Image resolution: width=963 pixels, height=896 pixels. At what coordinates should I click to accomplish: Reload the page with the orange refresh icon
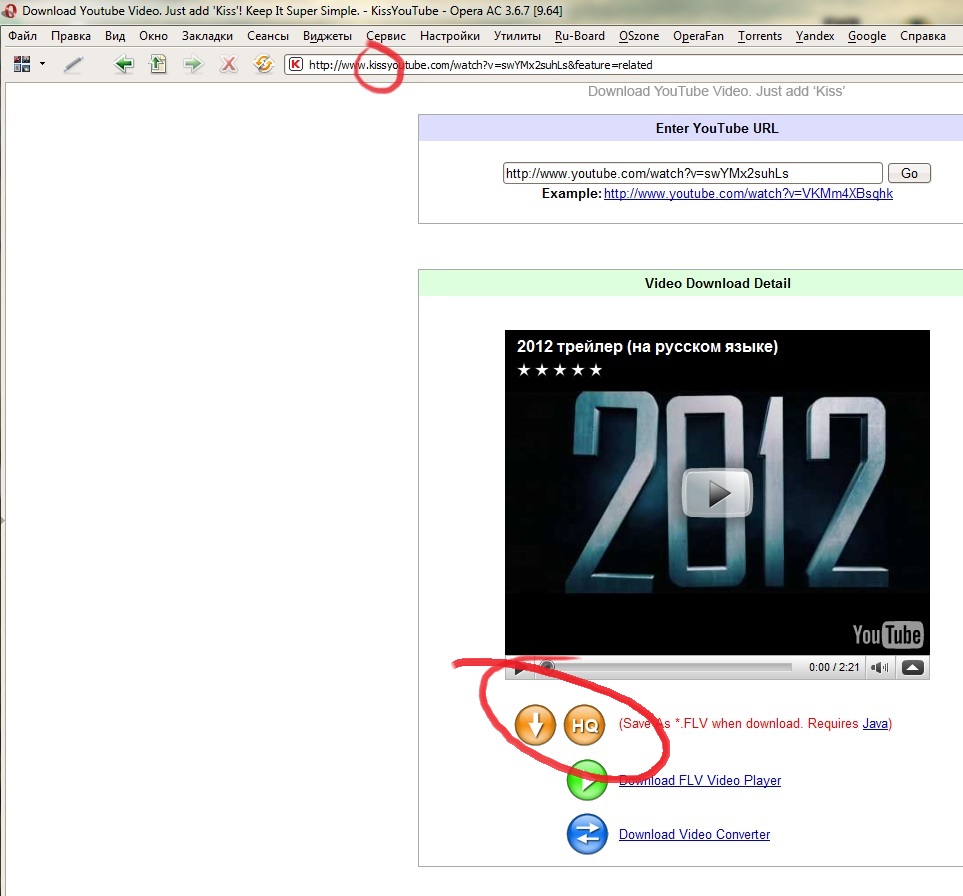[x=264, y=65]
